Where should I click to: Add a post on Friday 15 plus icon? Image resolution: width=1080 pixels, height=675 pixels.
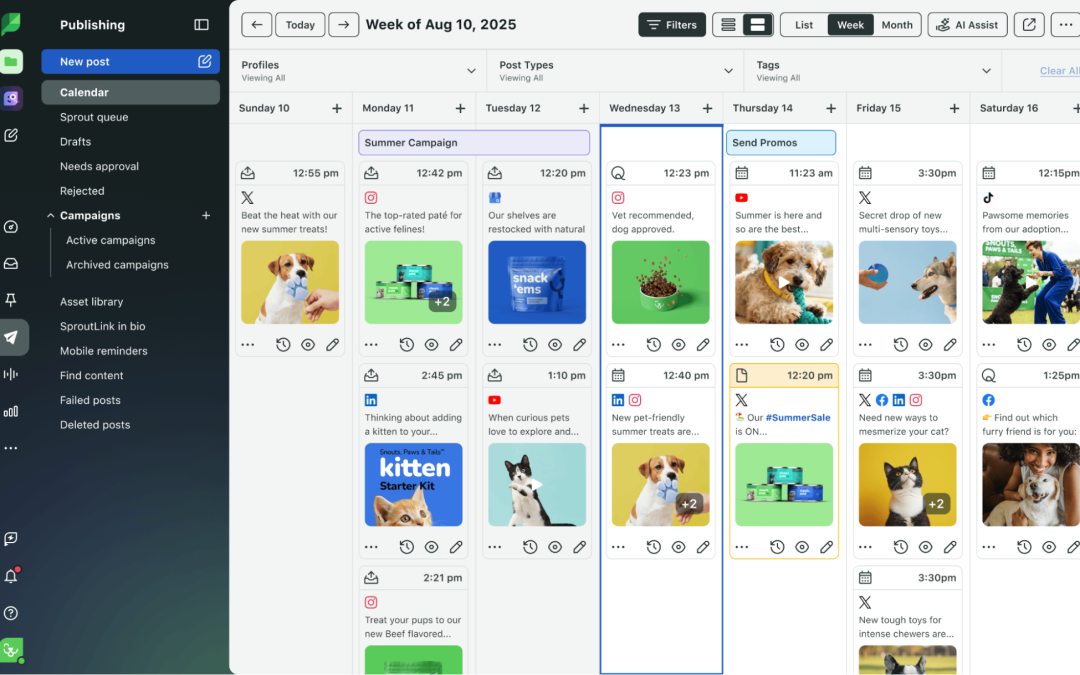point(955,108)
